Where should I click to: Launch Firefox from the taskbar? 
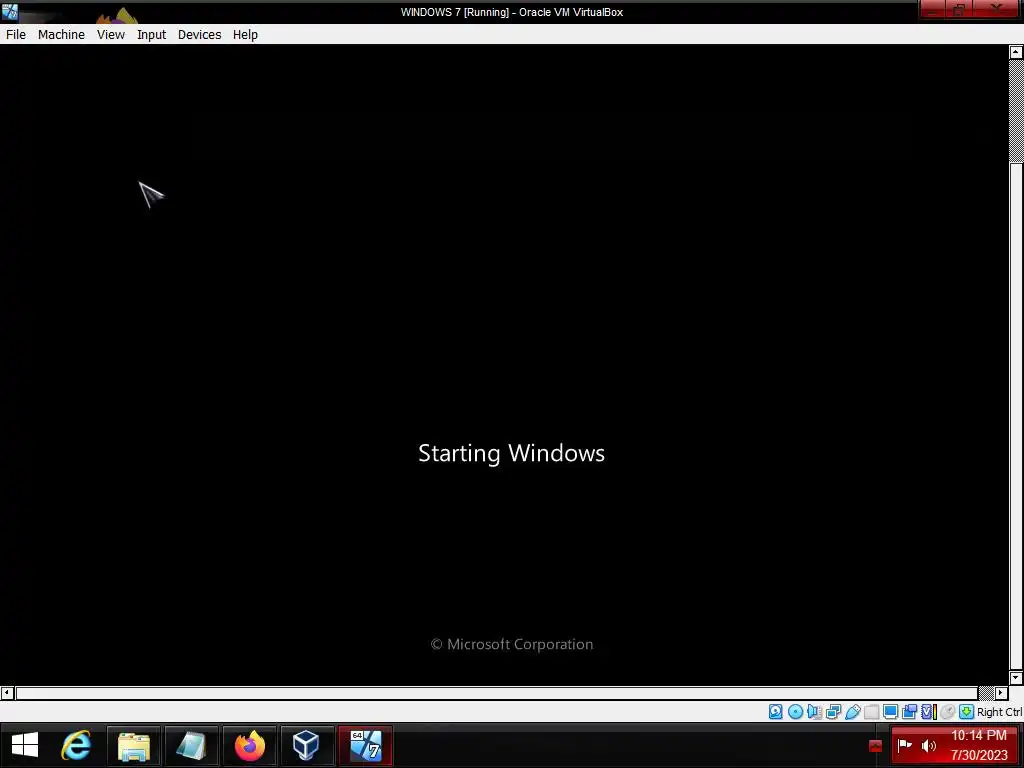[x=249, y=746]
